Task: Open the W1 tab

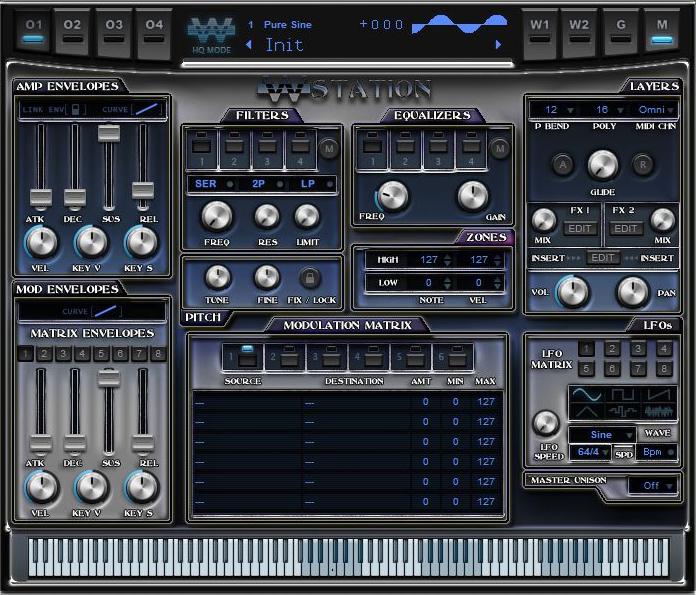Action: tap(539, 33)
